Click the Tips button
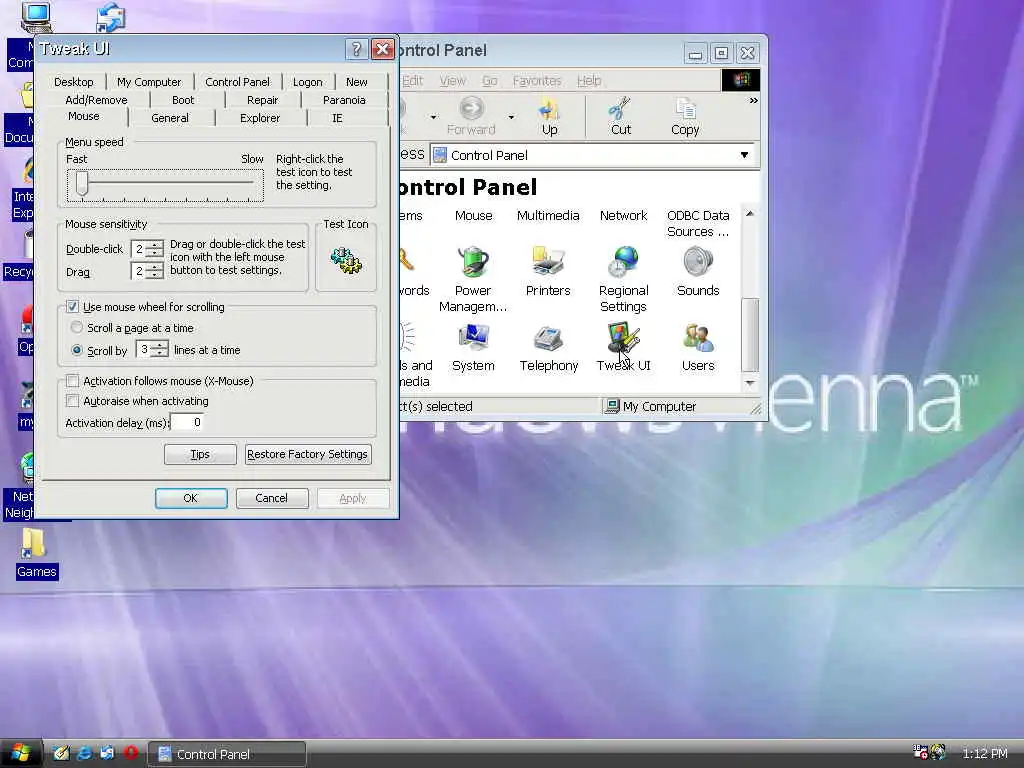 pos(200,454)
